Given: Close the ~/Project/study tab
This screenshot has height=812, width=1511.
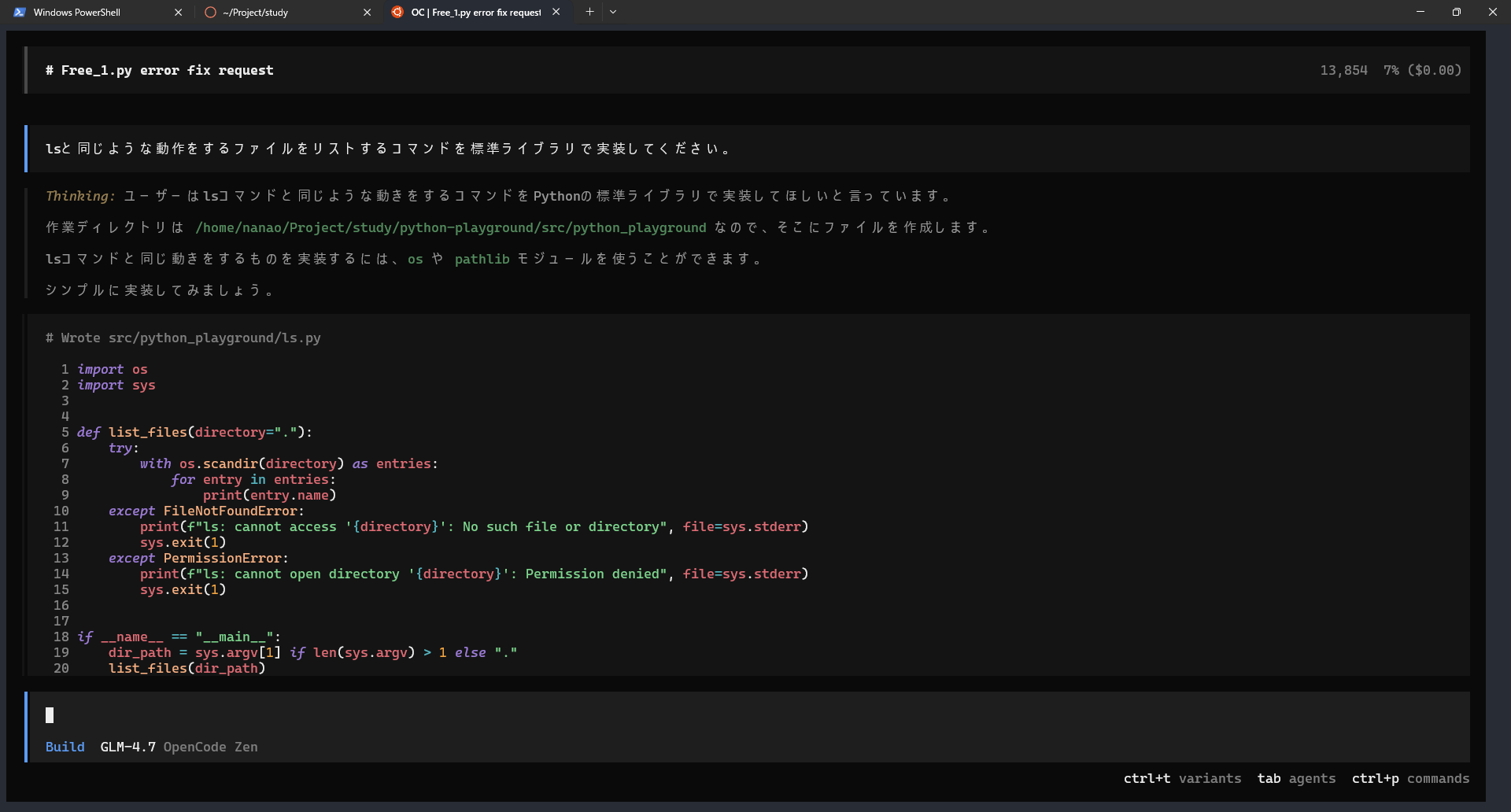Looking at the screenshot, I should pos(367,13).
